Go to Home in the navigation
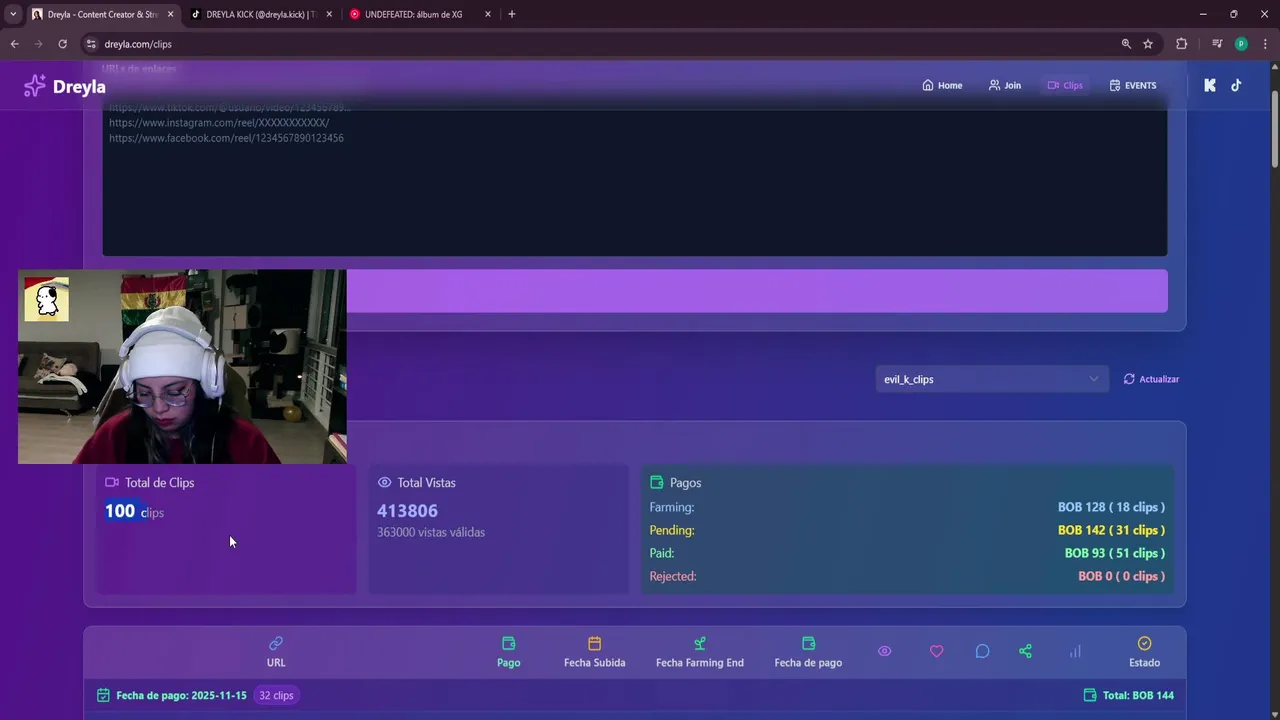The image size is (1280, 720). pos(942,85)
